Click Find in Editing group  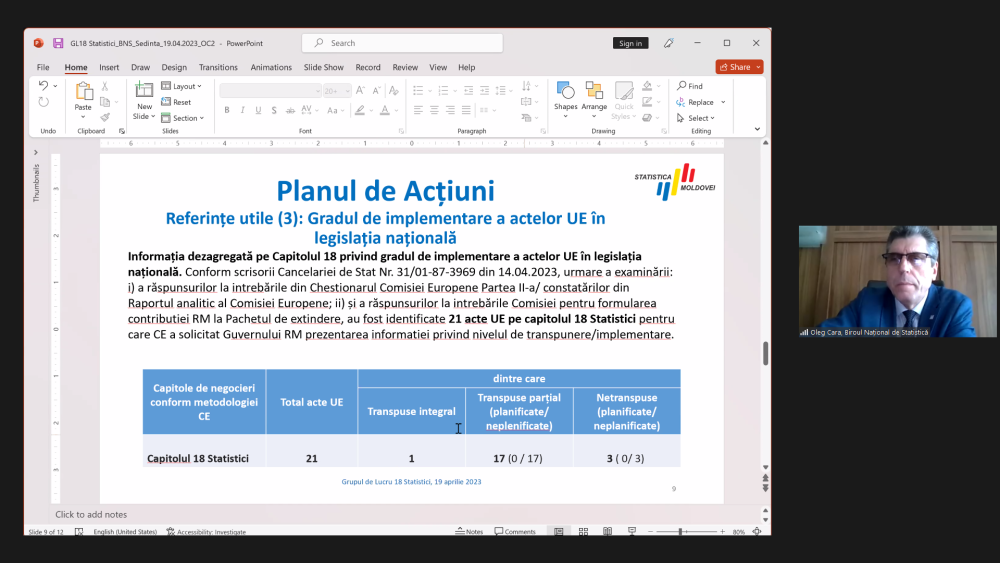click(689, 86)
